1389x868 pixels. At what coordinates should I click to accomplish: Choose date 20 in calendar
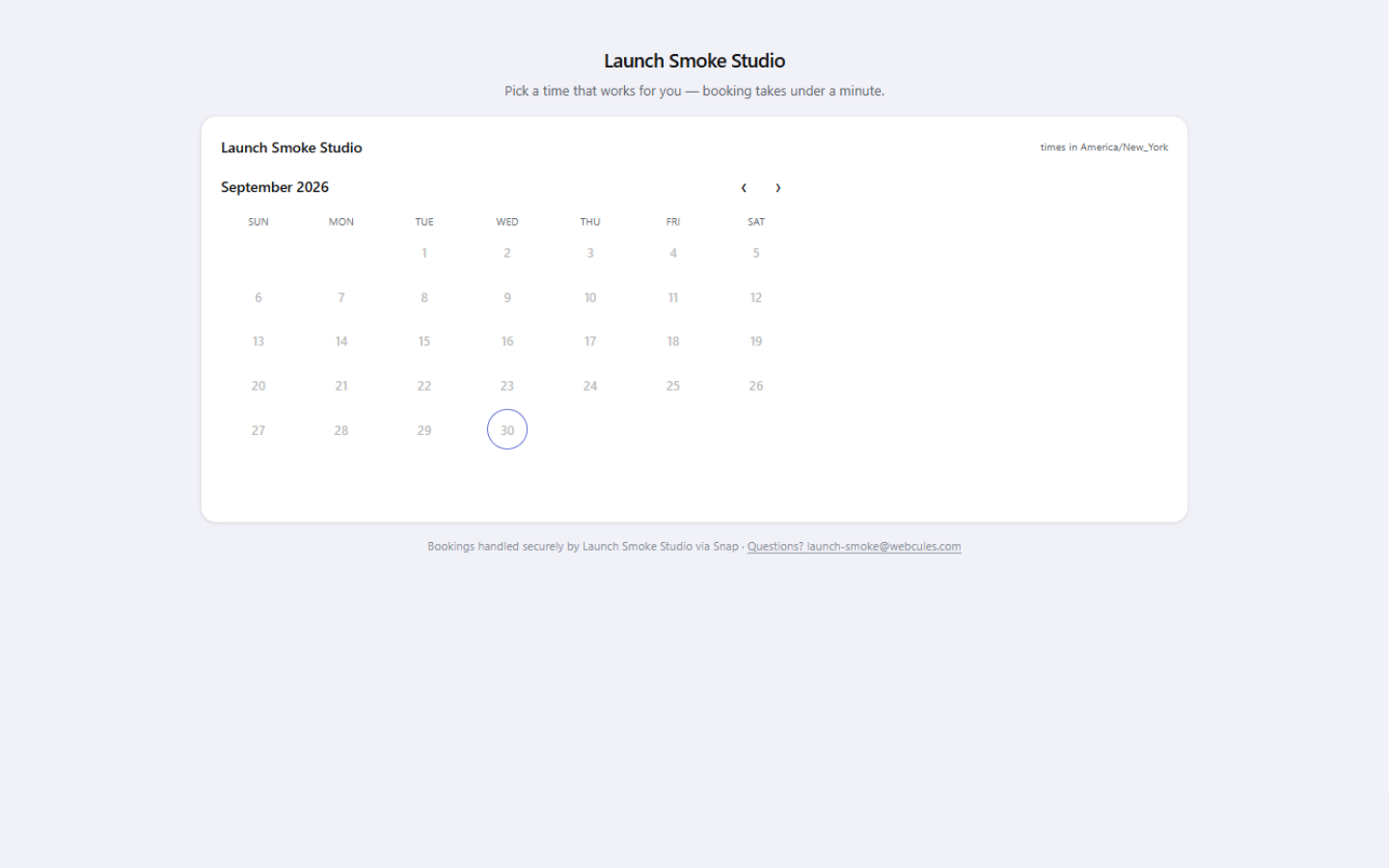click(259, 386)
